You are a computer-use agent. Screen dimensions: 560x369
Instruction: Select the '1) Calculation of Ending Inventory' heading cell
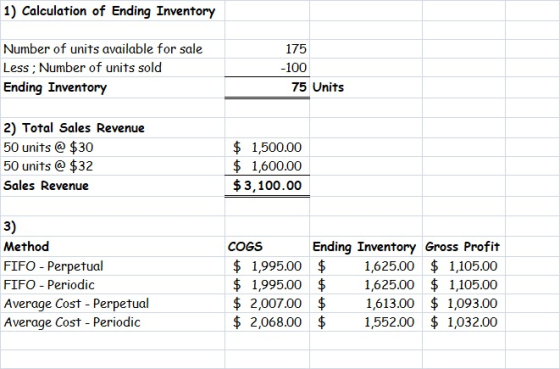112,11
